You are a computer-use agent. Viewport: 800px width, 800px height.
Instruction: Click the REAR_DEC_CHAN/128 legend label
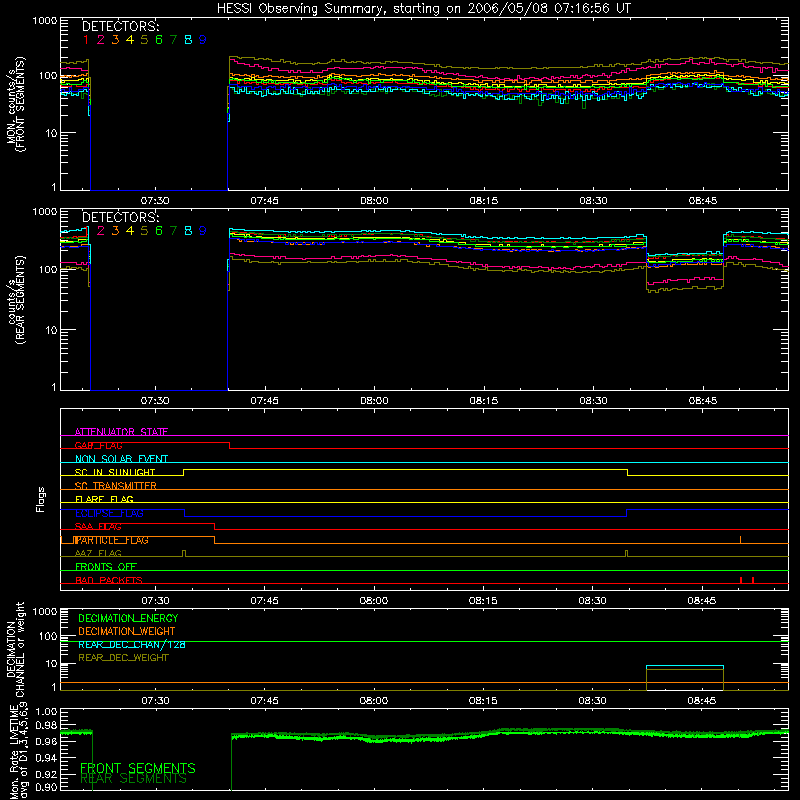point(132,645)
